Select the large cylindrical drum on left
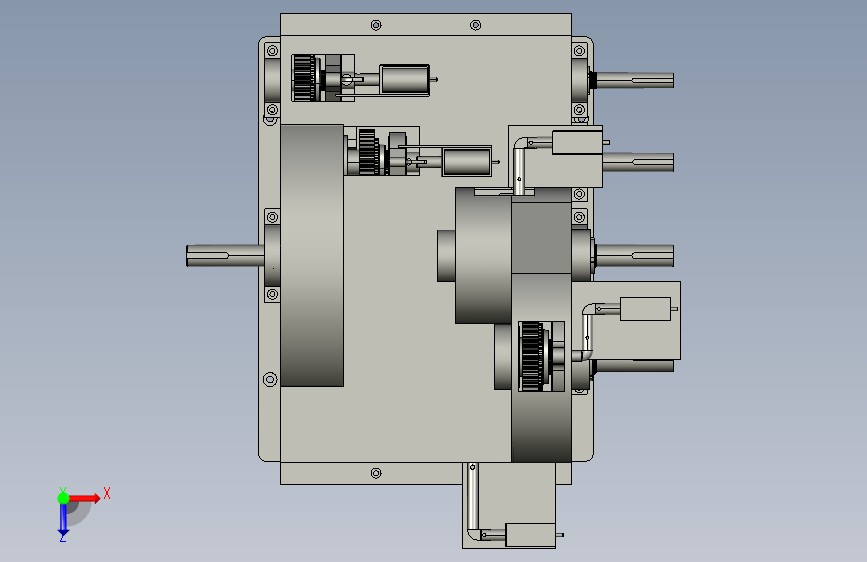 pyautogui.click(x=312, y=256)
